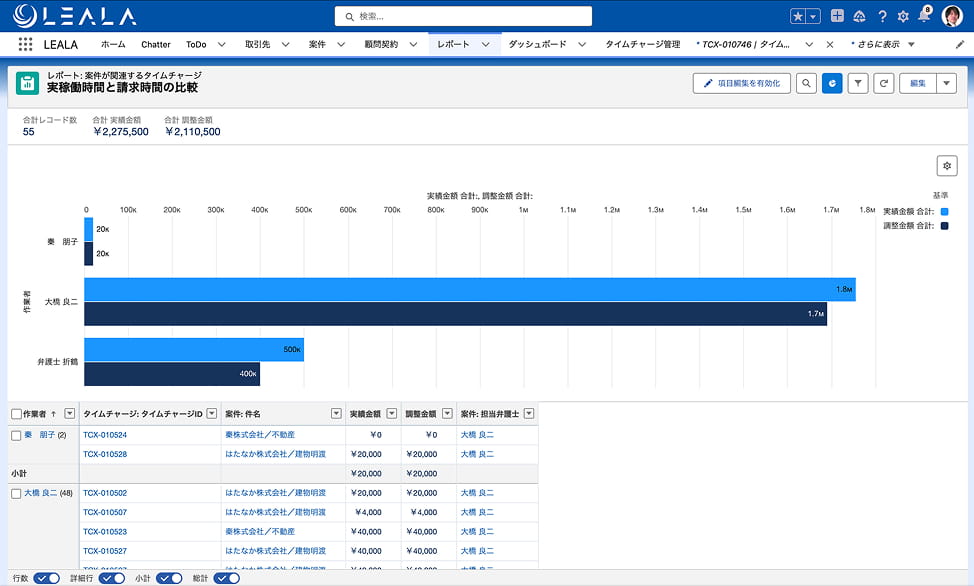This screenshot has width=974, height=586.
Task: Switch to the ダッシュボード tab
Action: [x=537, y=44]
